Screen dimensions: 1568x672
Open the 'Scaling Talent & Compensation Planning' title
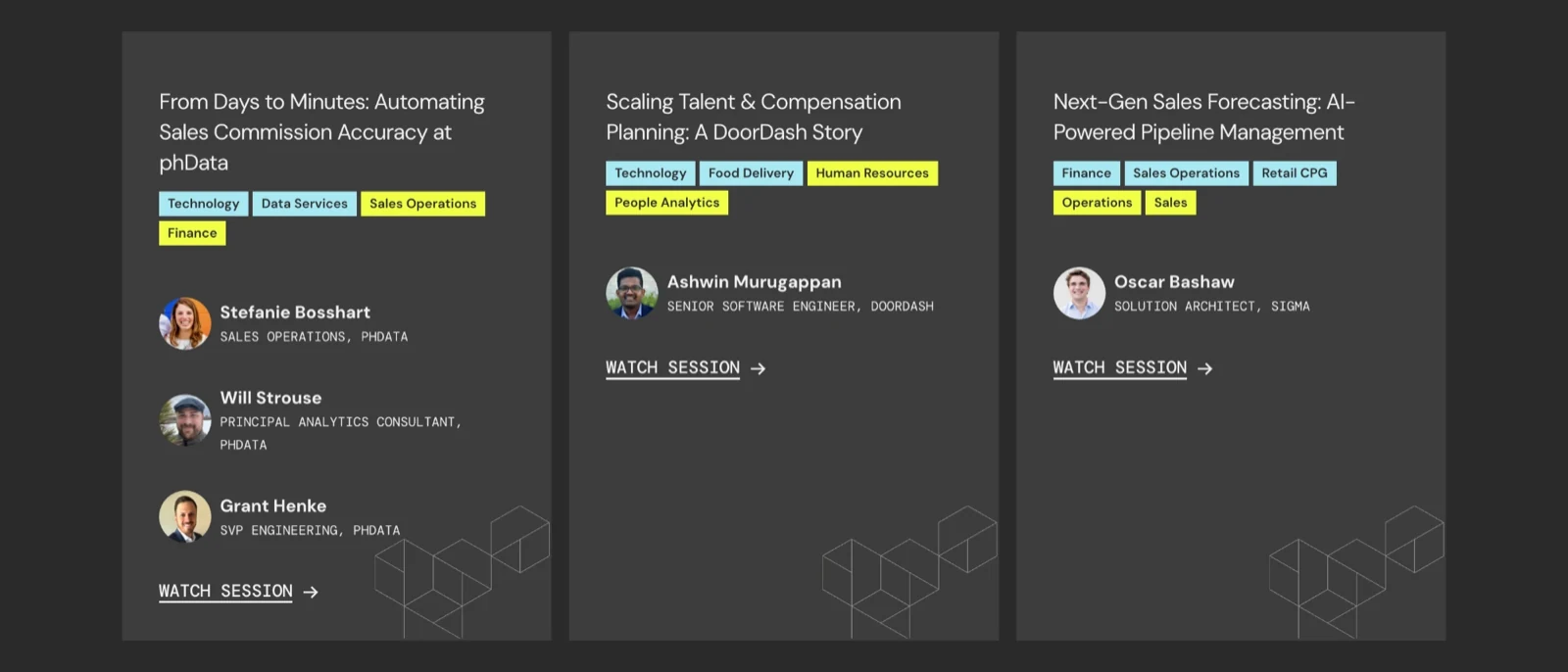point(754,117)
